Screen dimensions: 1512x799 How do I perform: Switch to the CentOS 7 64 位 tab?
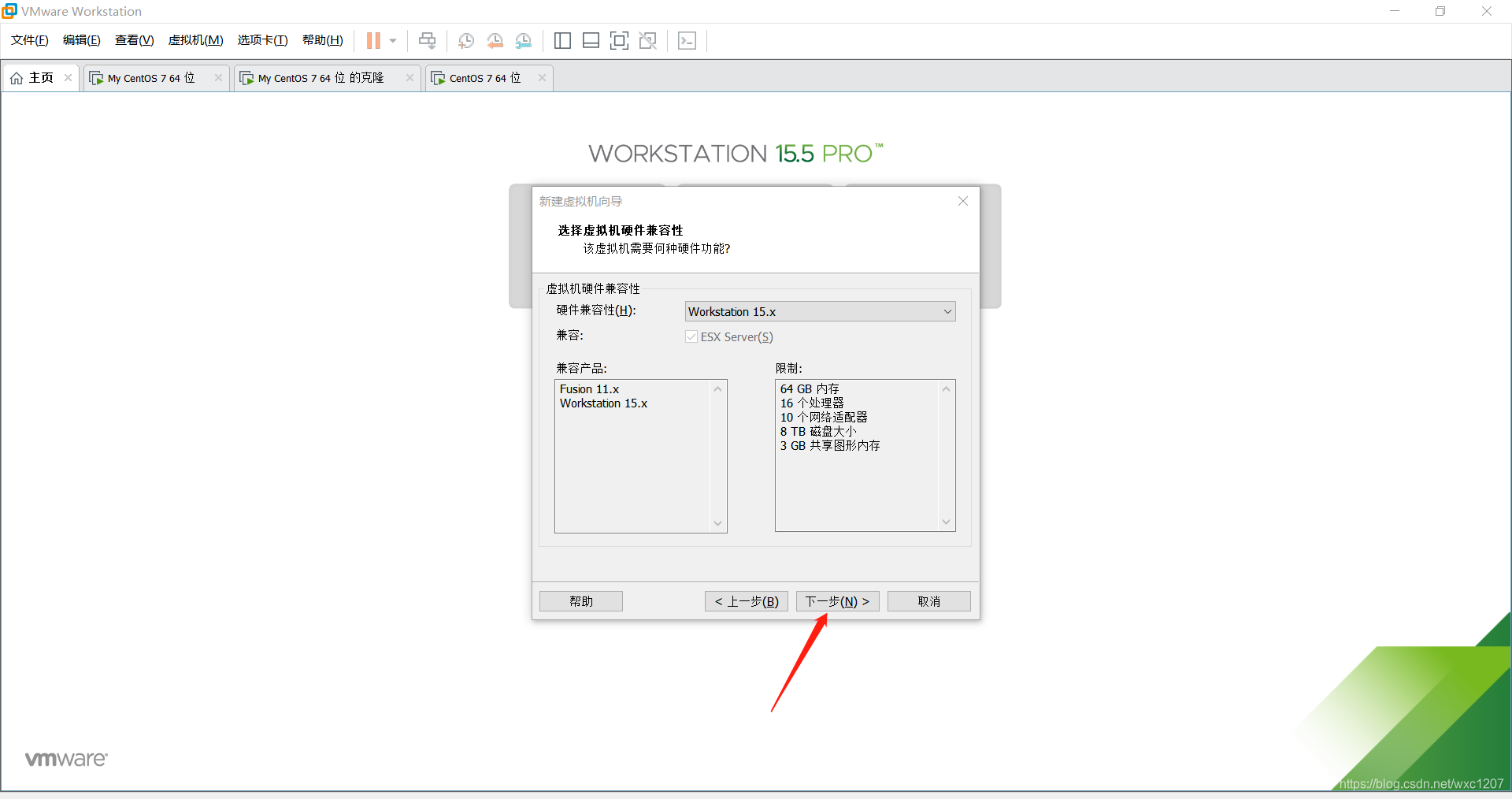[488, 78]
